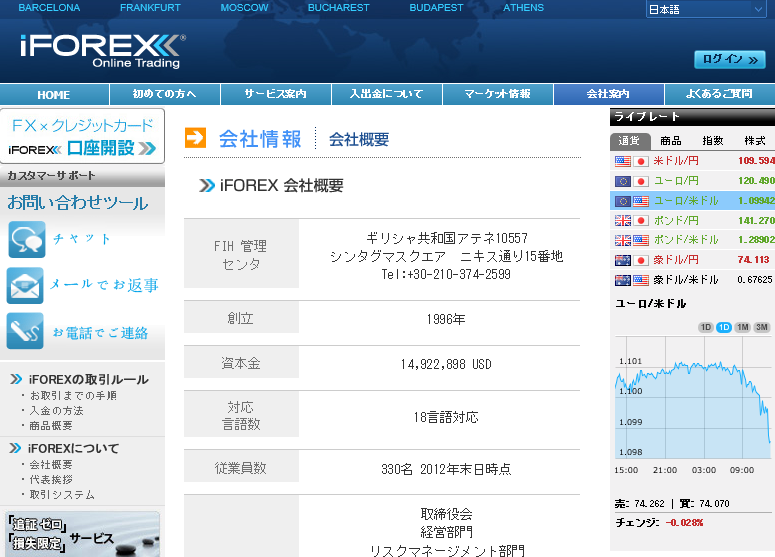
Task: Switch chart to 3M timeframe
Action: pos(761,327)
